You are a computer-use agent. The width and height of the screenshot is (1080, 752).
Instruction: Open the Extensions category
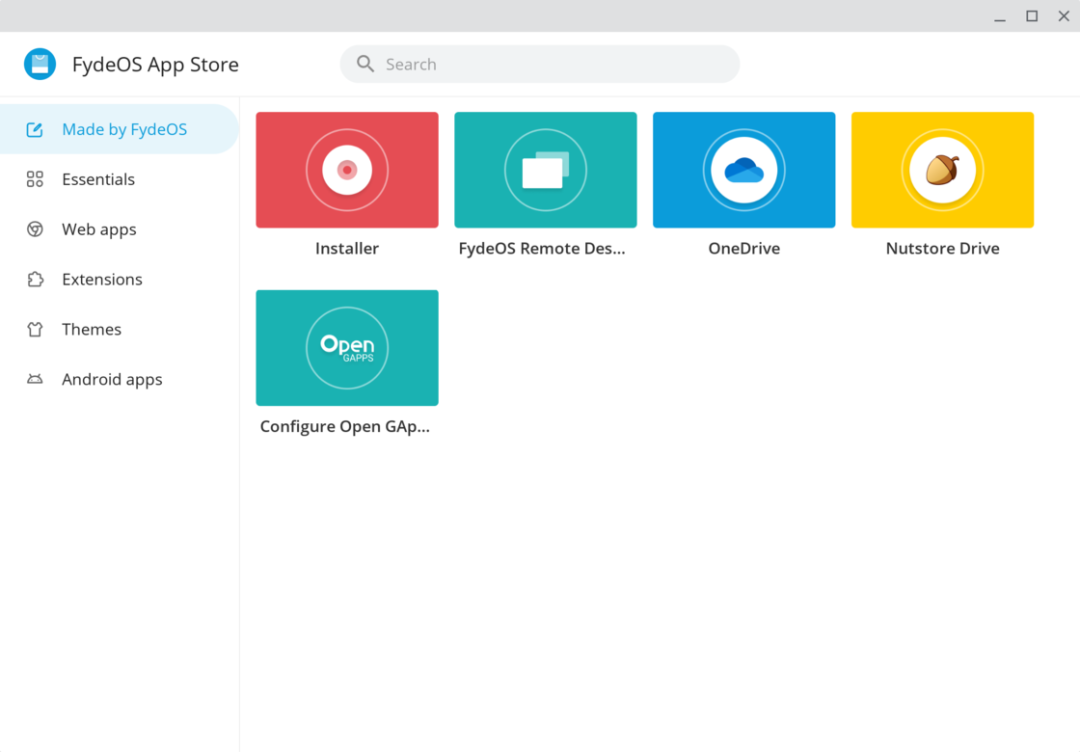click(x=119, y=280)
